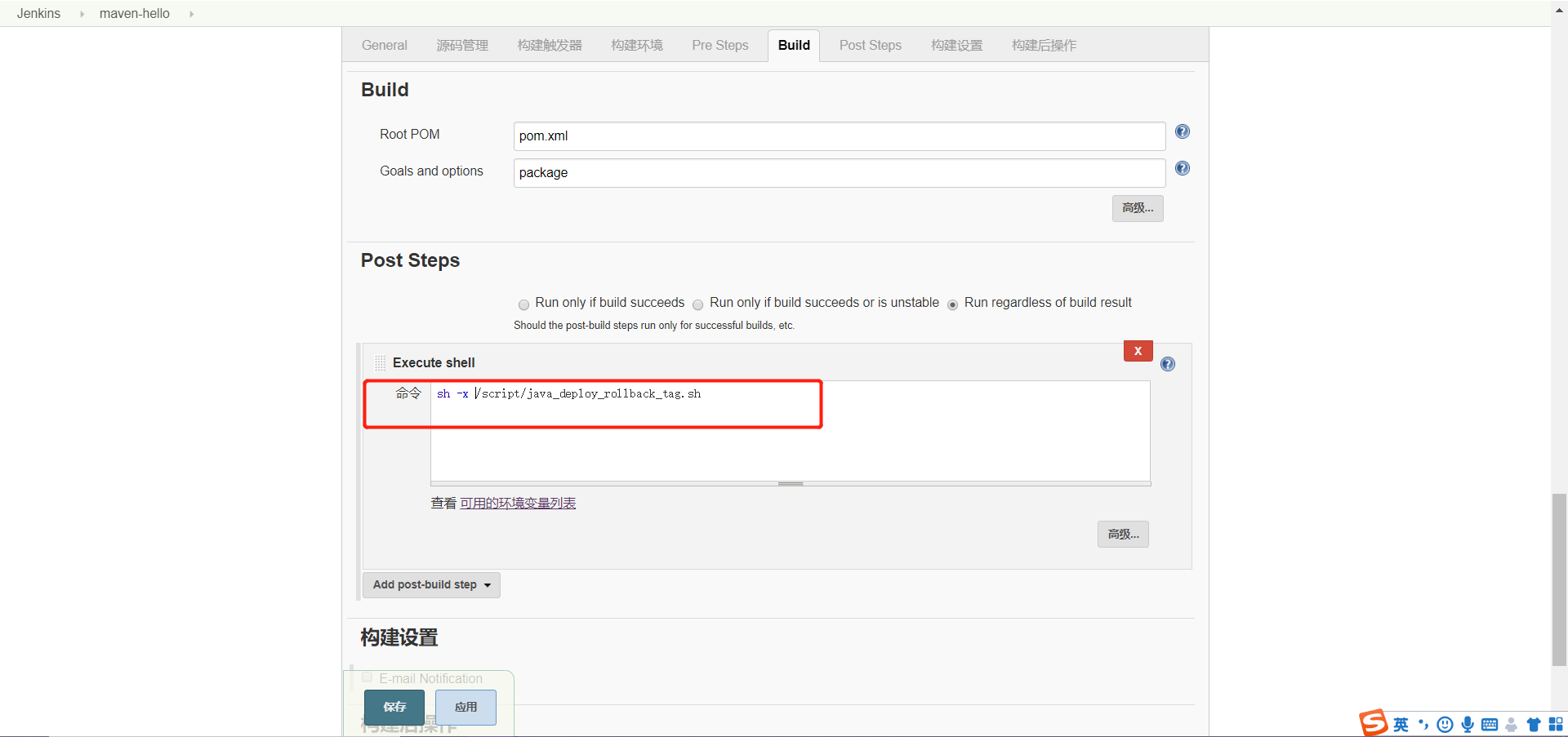Open help for Root POM field

point(1182,131)
